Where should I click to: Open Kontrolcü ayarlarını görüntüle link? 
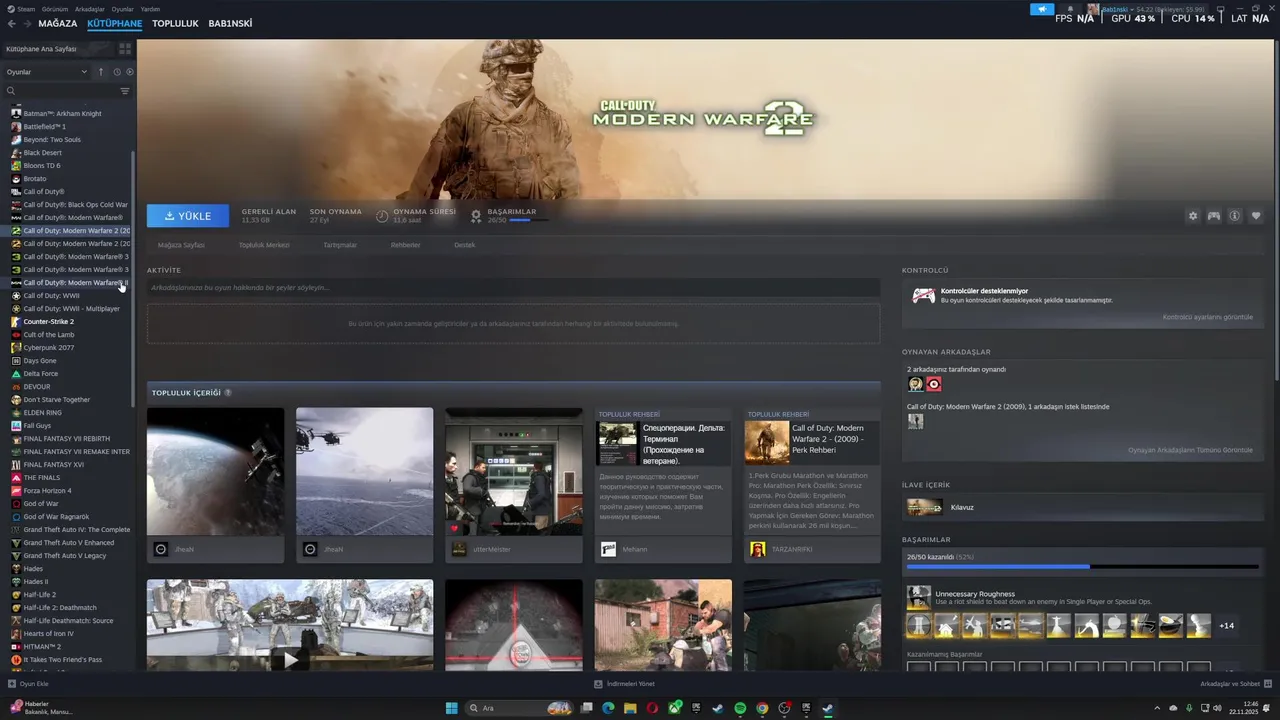[1207, 317]
